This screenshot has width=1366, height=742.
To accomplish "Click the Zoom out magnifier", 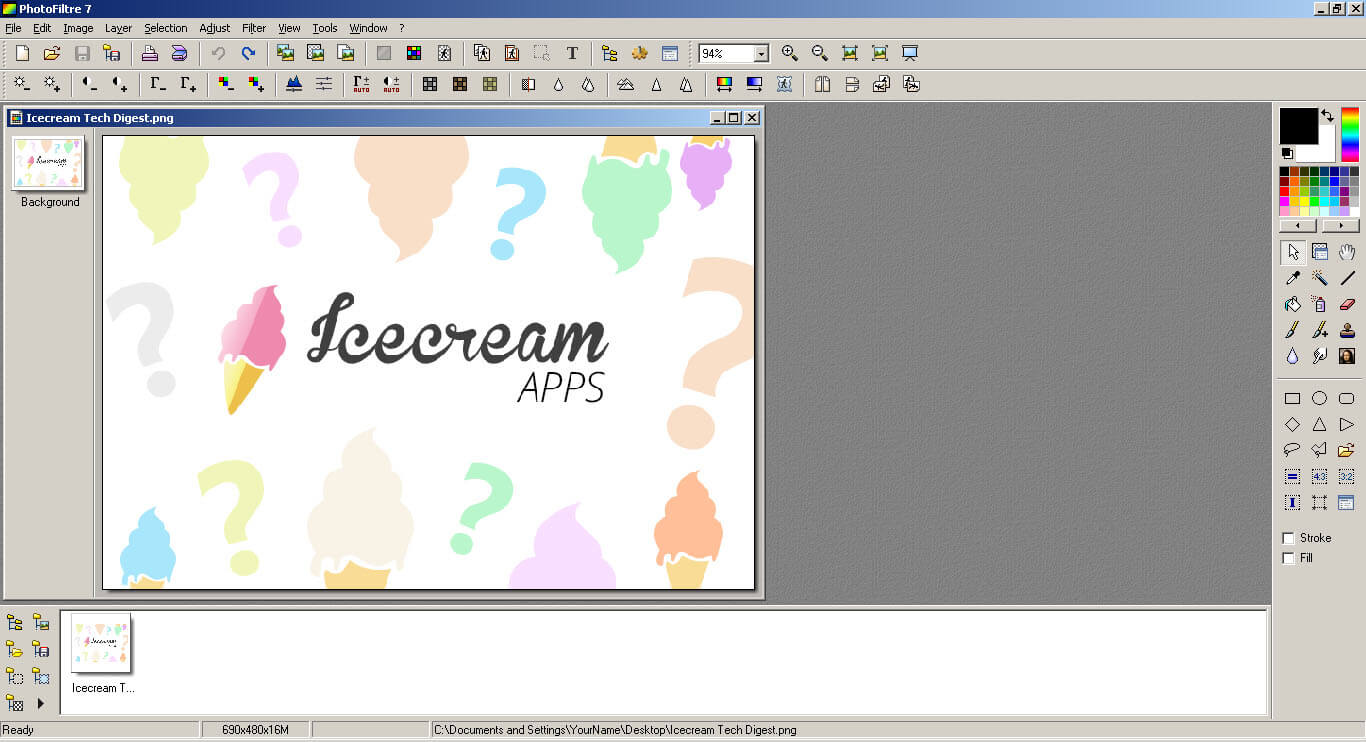I will tap(820, 53).
